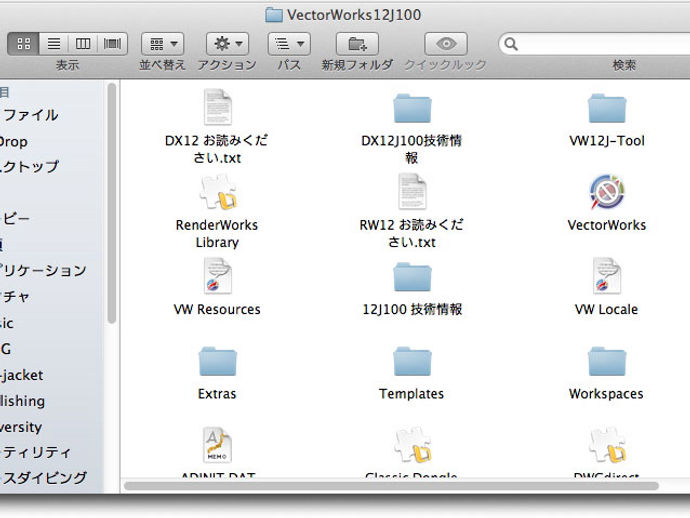
Task: Click the VectorWorks file name label
Action: pyautogui.click(x=607, y=225)
